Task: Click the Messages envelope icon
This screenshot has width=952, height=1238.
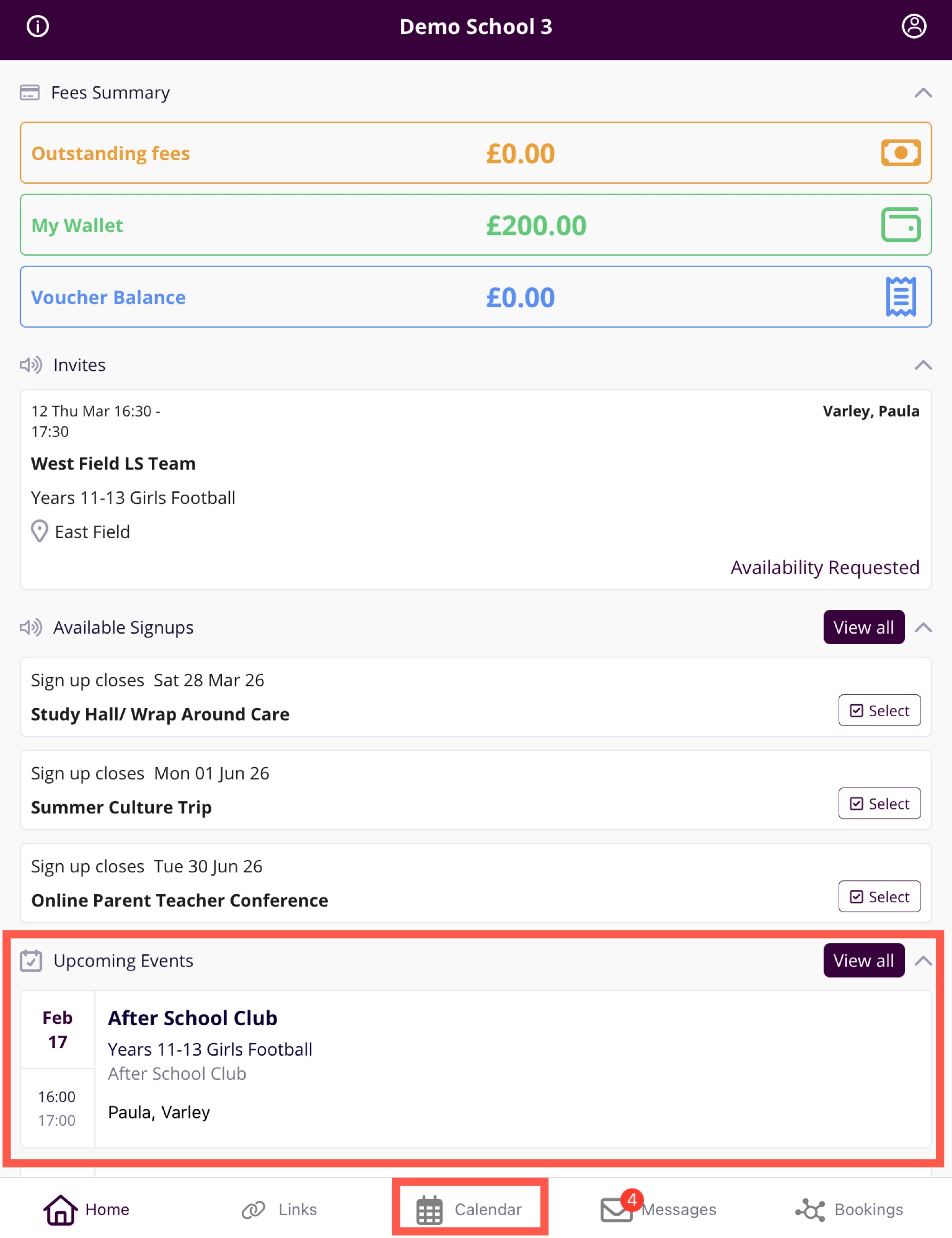Action: [616, 1209]
